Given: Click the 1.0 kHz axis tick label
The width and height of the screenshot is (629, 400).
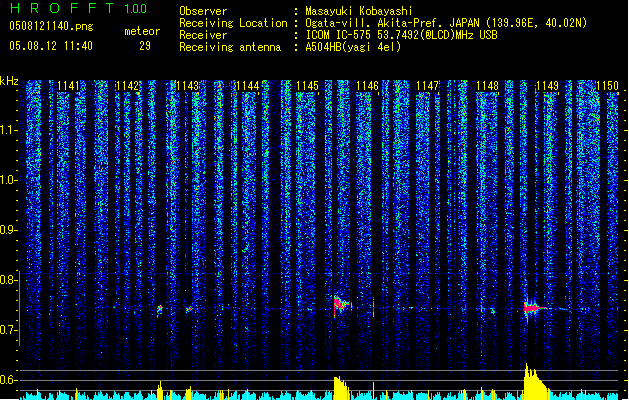Looking at the screenshot, I should click(9, 180).
